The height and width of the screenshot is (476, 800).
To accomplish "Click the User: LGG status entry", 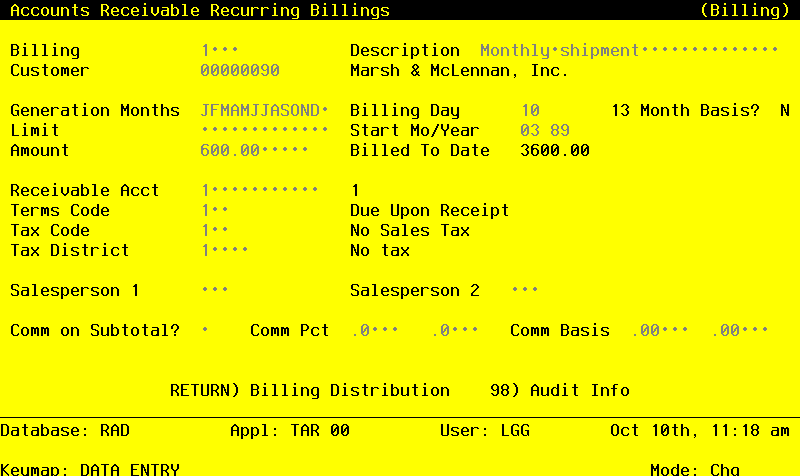I will click(485, 430).
